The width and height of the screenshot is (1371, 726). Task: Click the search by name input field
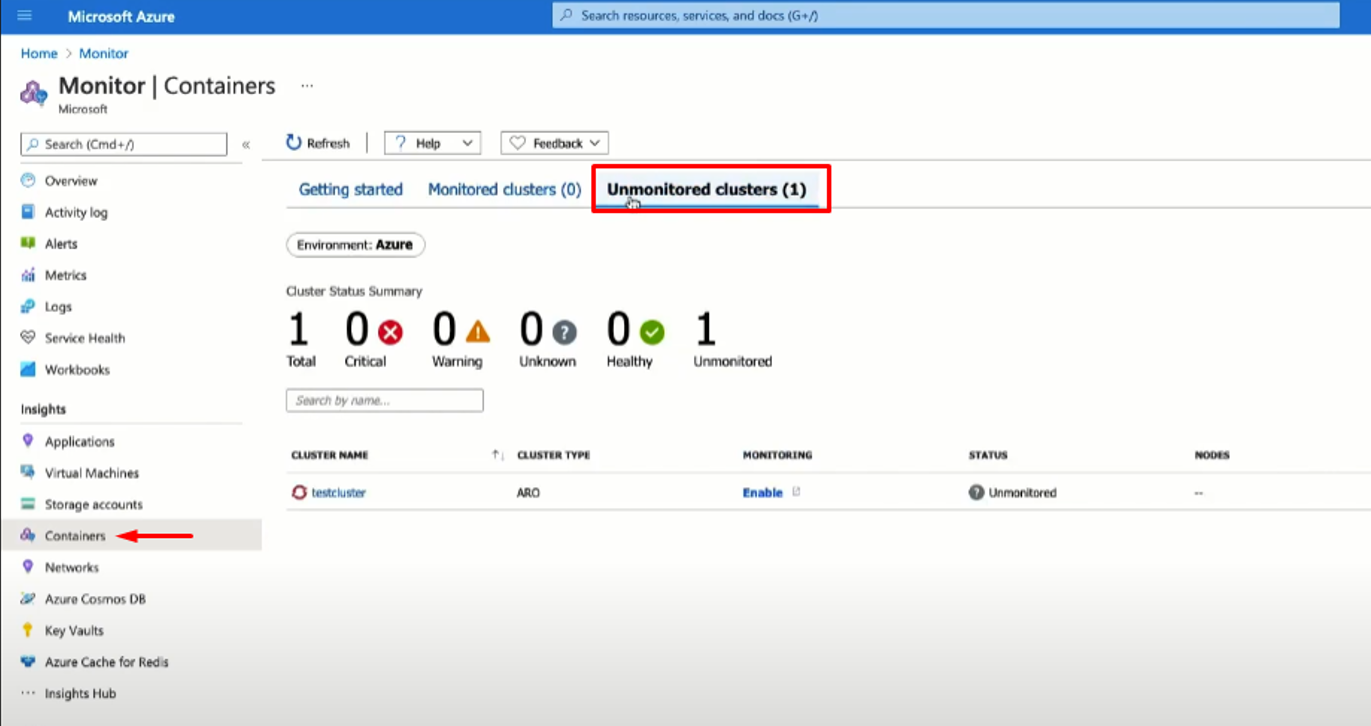coord(384,400)
